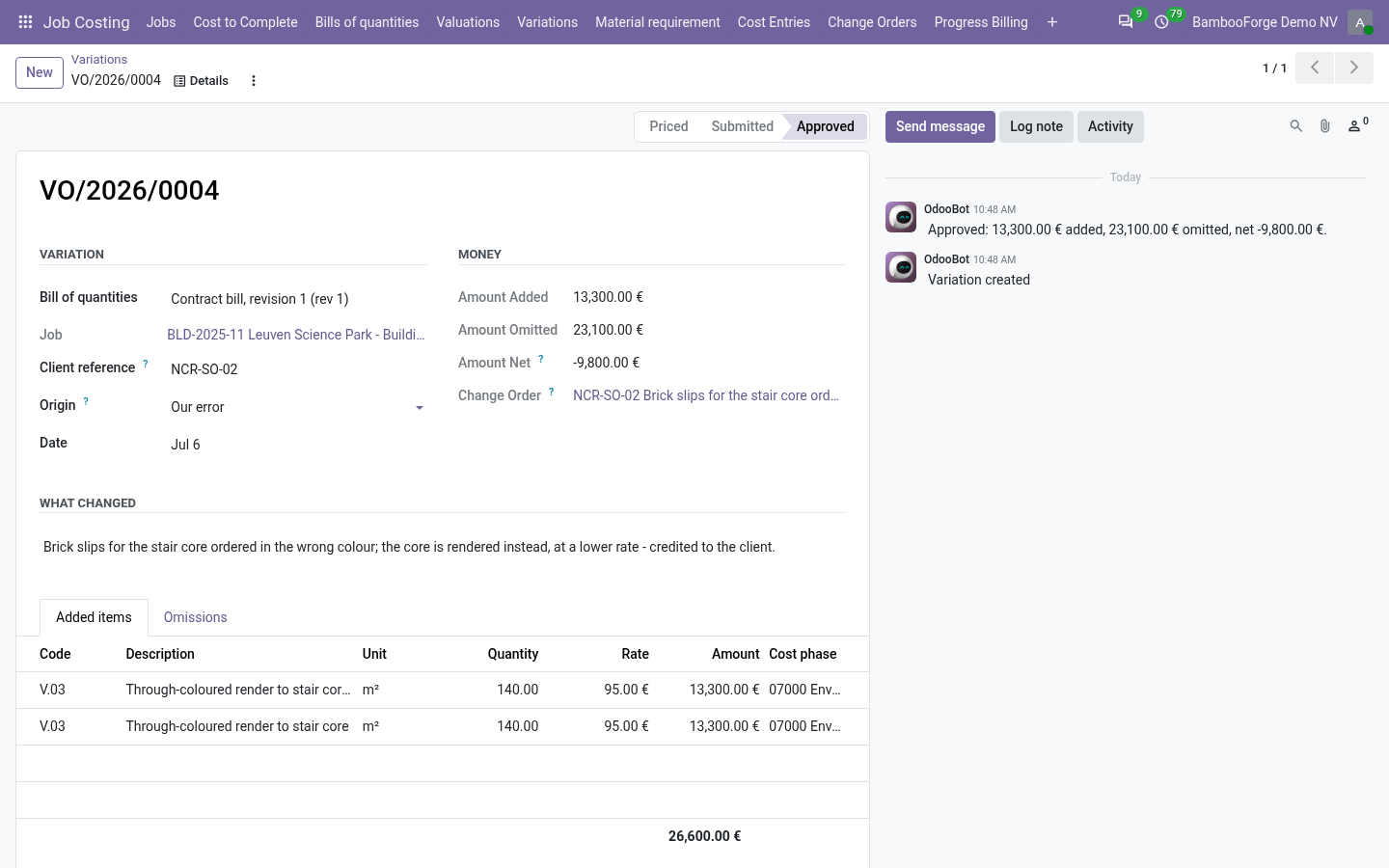Edit the Bill of quantities field
This screenshot has width=1389, height=868.
point(297,299)
